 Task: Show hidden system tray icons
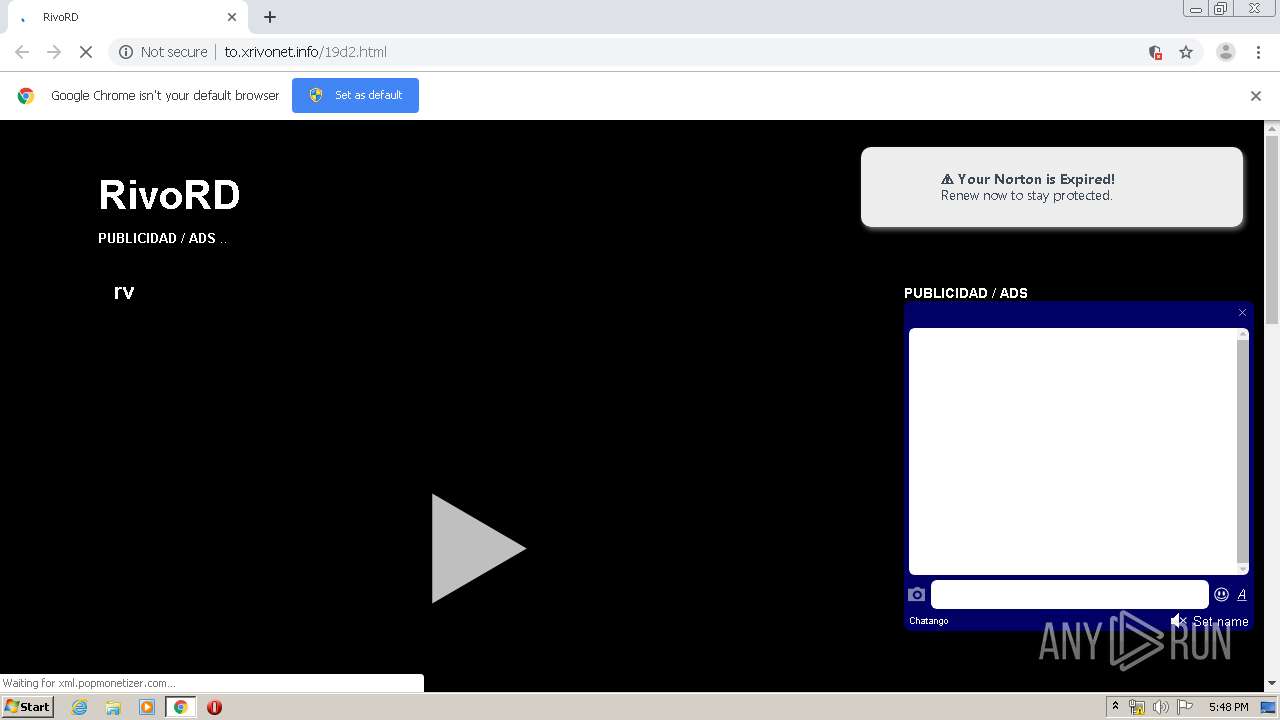pyautogui.click(x=1115, y=707)
